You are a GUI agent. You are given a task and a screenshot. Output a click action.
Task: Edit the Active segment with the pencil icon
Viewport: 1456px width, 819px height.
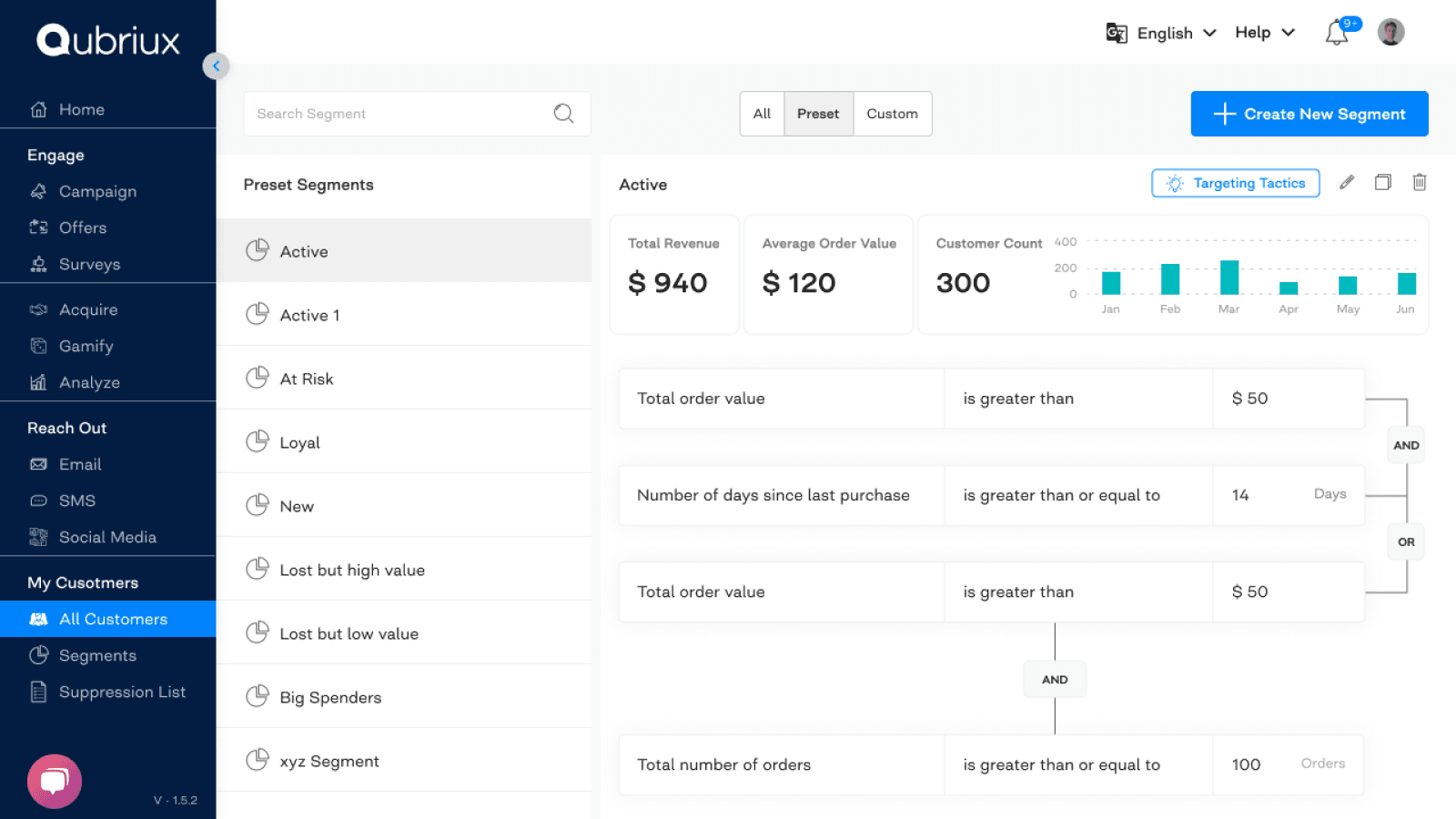click(1347, 182)
